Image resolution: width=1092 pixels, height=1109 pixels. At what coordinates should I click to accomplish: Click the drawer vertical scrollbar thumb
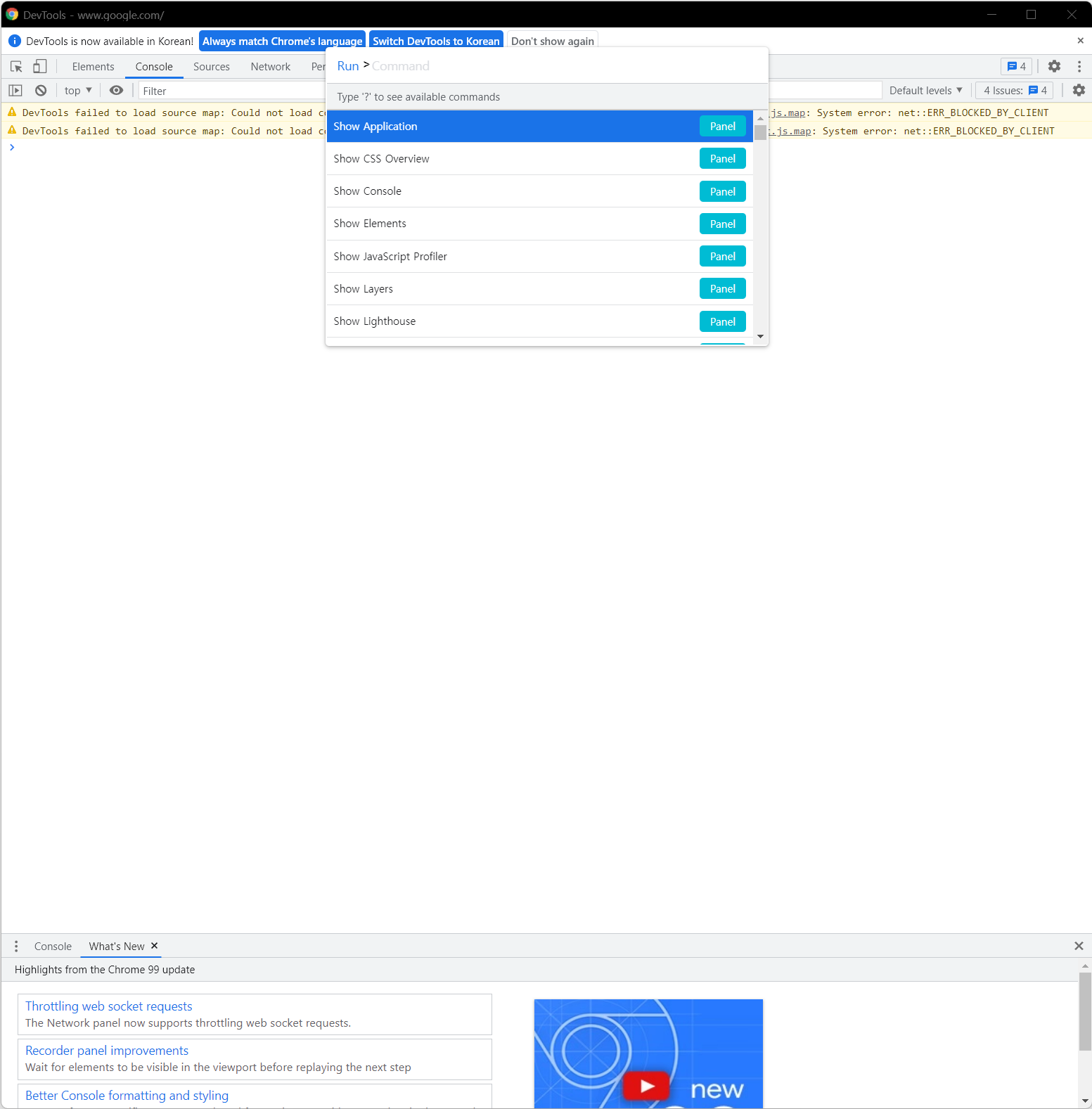pyautogui.click(x=1086, y=1011)
